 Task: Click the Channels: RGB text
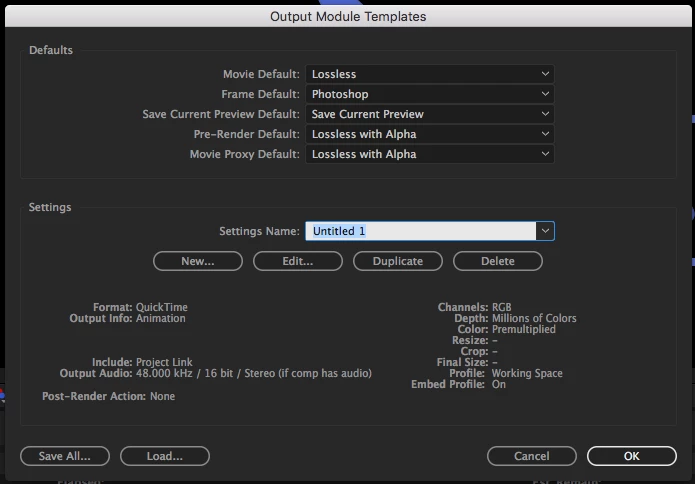pyautogui.click(x=475, y=307)
